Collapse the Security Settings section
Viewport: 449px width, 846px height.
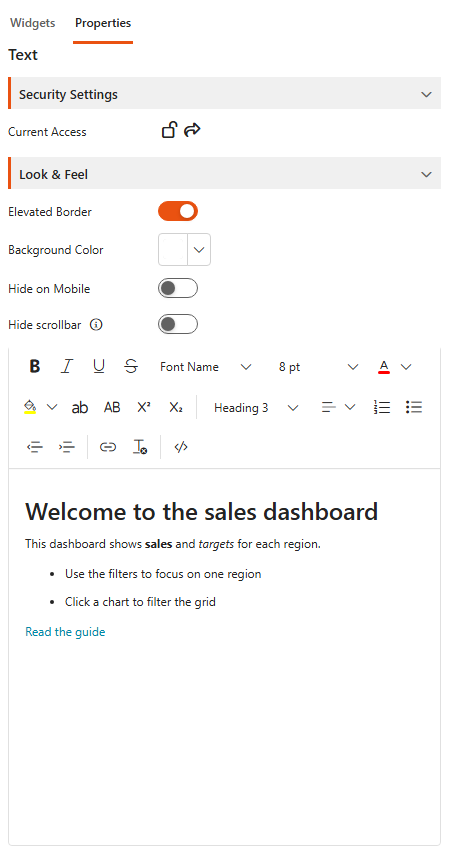pos(224,94)
